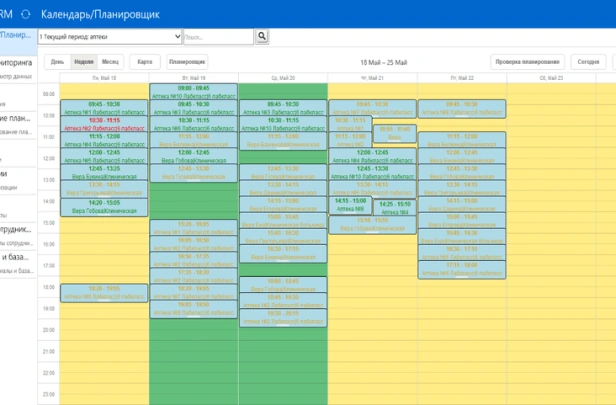Click the Планировщик button
The width and height of the screenshot is (616, 405).
pyautogui.click(x=188, y=61)
